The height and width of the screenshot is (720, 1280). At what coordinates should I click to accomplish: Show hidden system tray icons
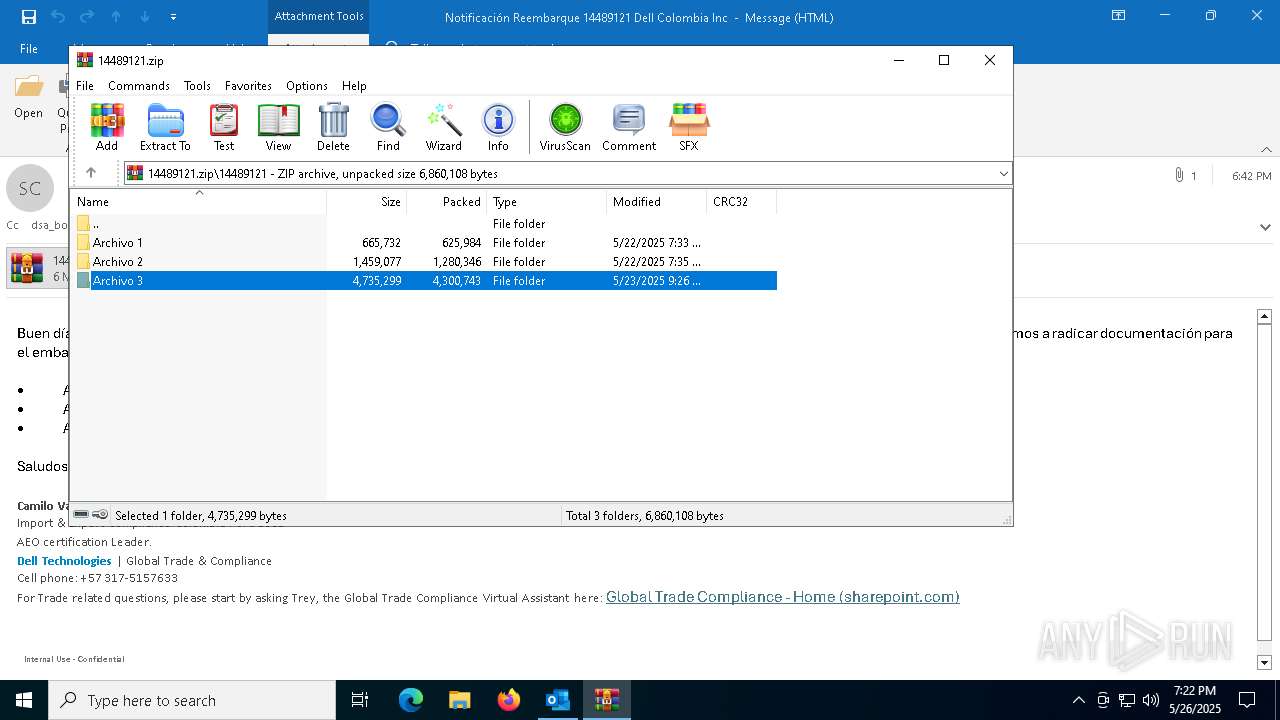[1078, 700]
